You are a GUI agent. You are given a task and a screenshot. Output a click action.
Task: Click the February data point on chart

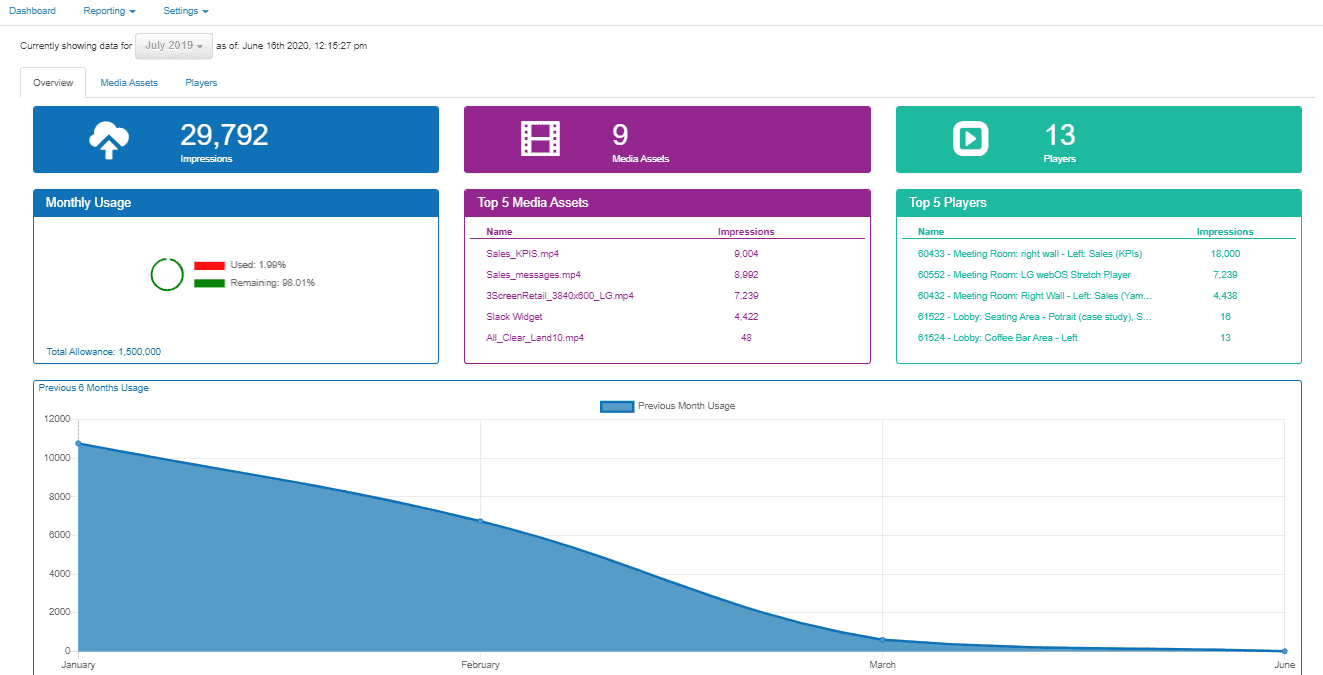480,521
